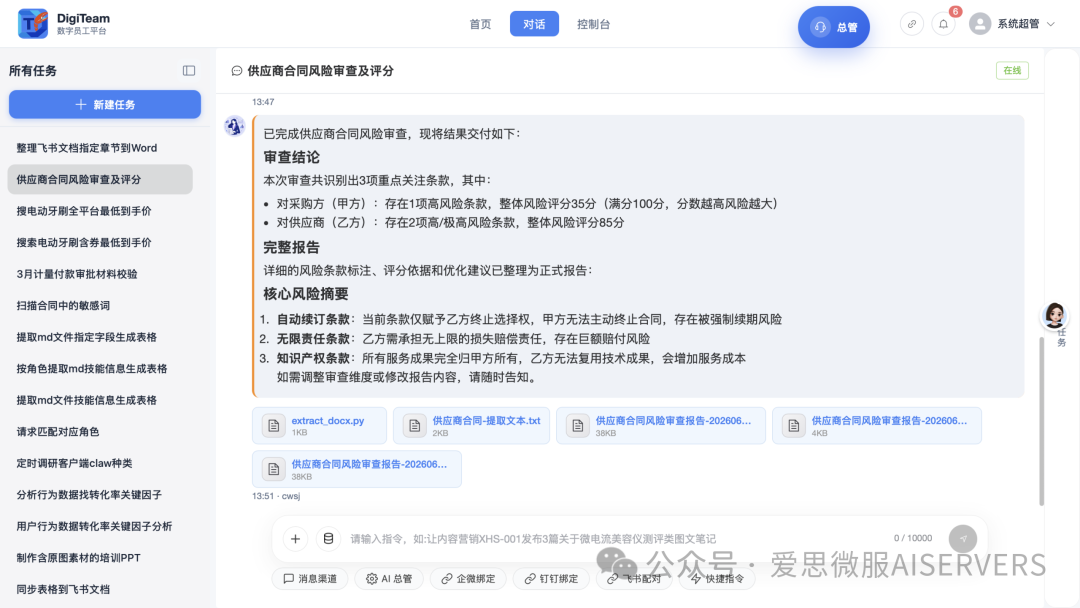1080x608 pixels.
Task: Open the 消息渠道 shortcut
Action: [310, 578]
